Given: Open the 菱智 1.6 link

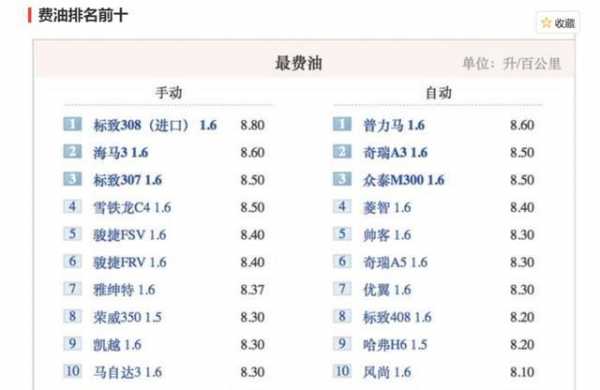Looking at the screenshot, I should pos(387,207).
